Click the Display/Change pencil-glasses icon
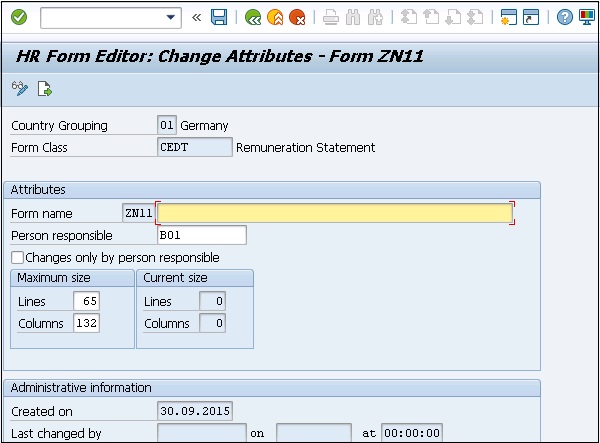600x443 pixels. tap(19, 89)
